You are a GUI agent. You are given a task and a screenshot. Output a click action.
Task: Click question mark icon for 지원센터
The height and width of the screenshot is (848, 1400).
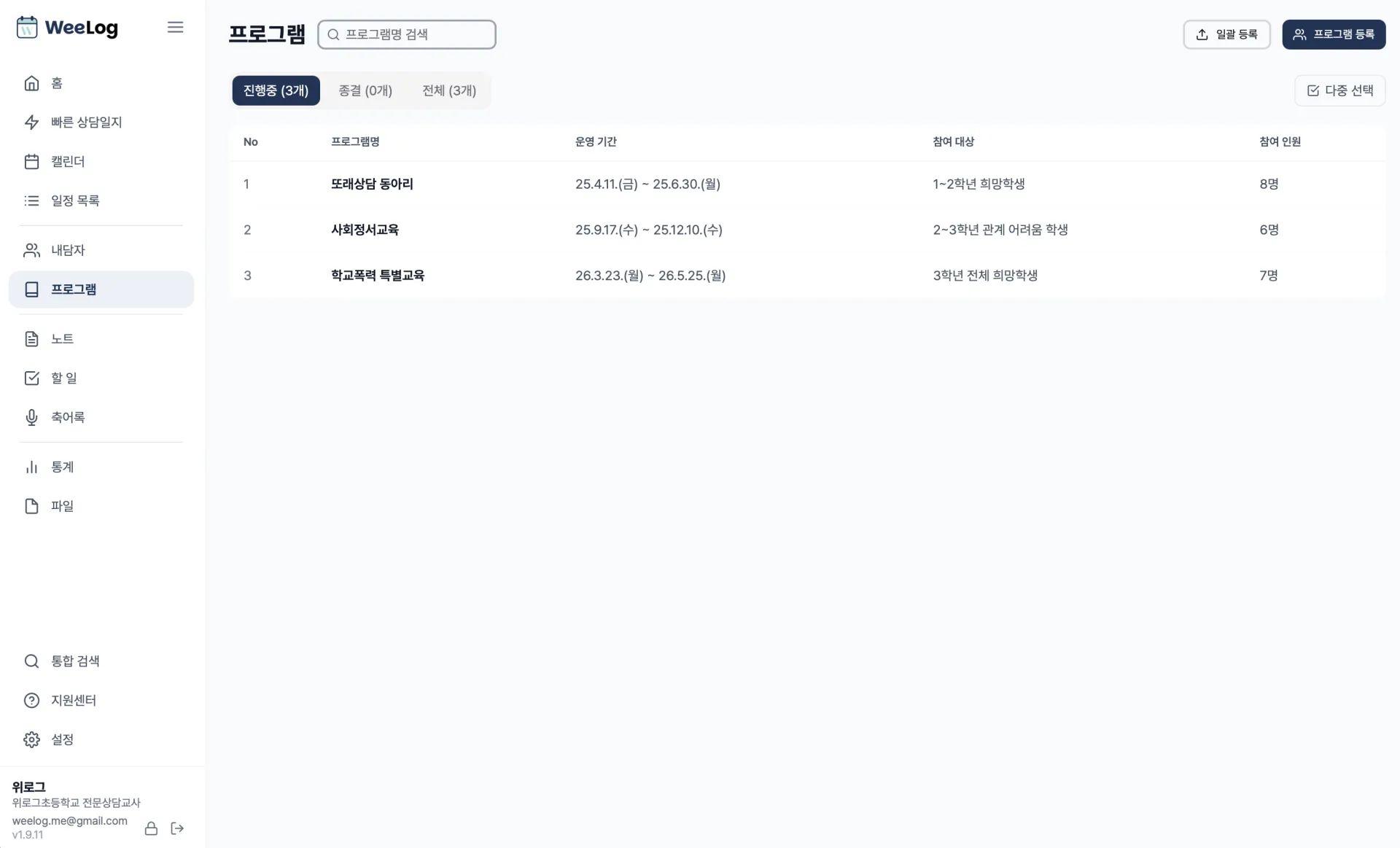[31, 701]
